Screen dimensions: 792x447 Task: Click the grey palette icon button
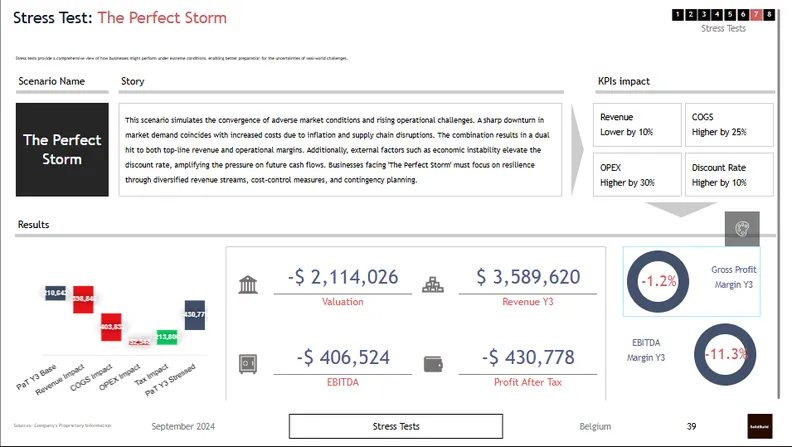point(742,229)
